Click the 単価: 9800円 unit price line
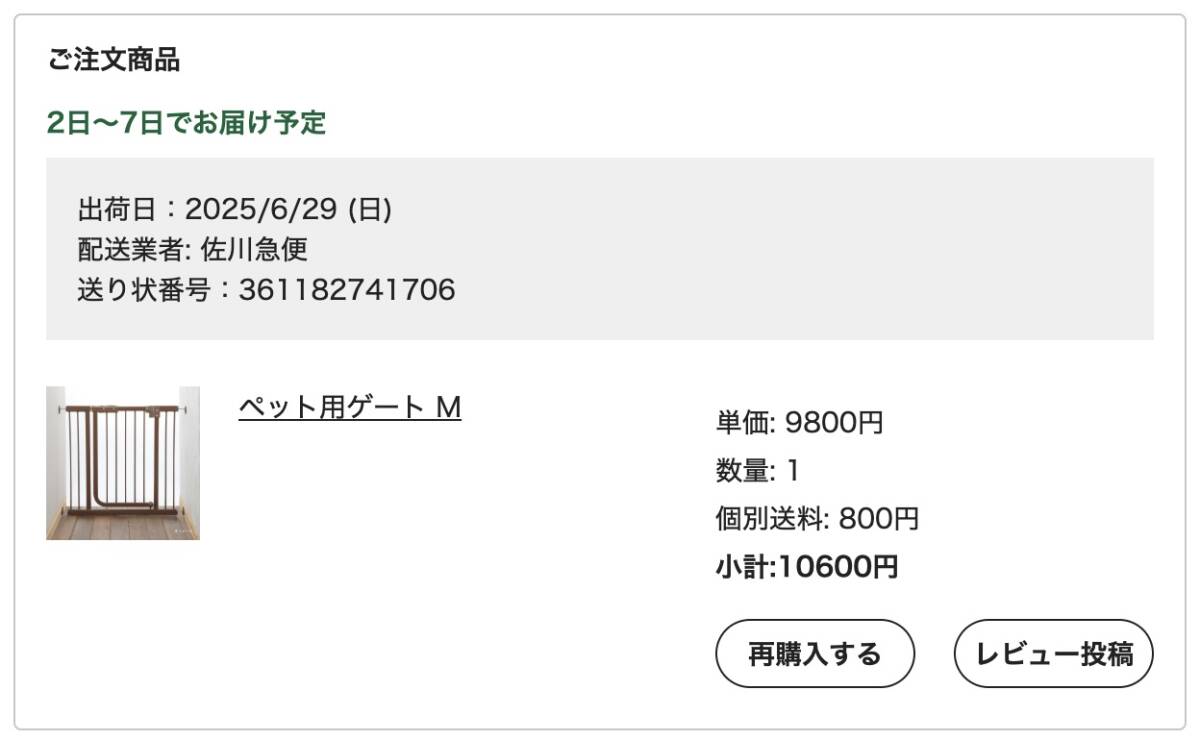This screenshot has width=1200, height=740. click(799, 423)
